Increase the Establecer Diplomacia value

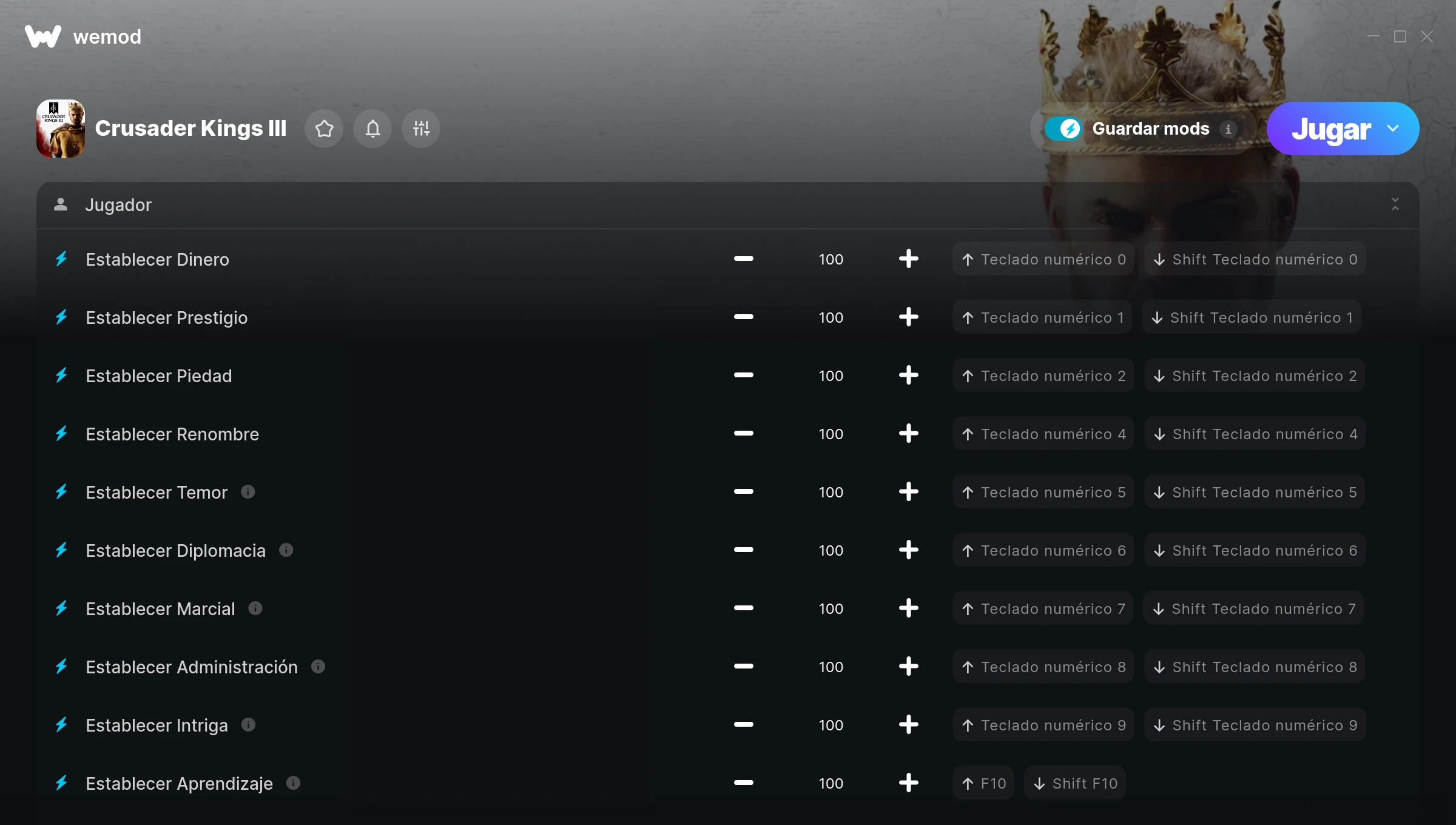908,550
